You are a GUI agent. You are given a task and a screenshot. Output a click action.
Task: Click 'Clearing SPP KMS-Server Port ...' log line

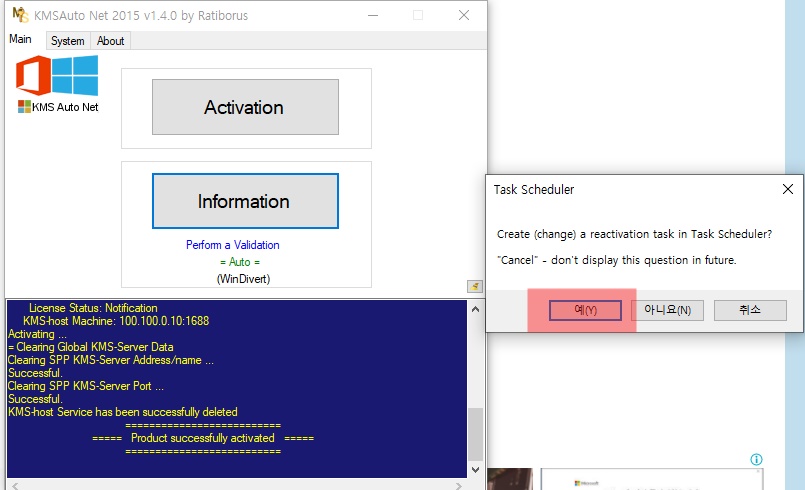coord(86,386)
